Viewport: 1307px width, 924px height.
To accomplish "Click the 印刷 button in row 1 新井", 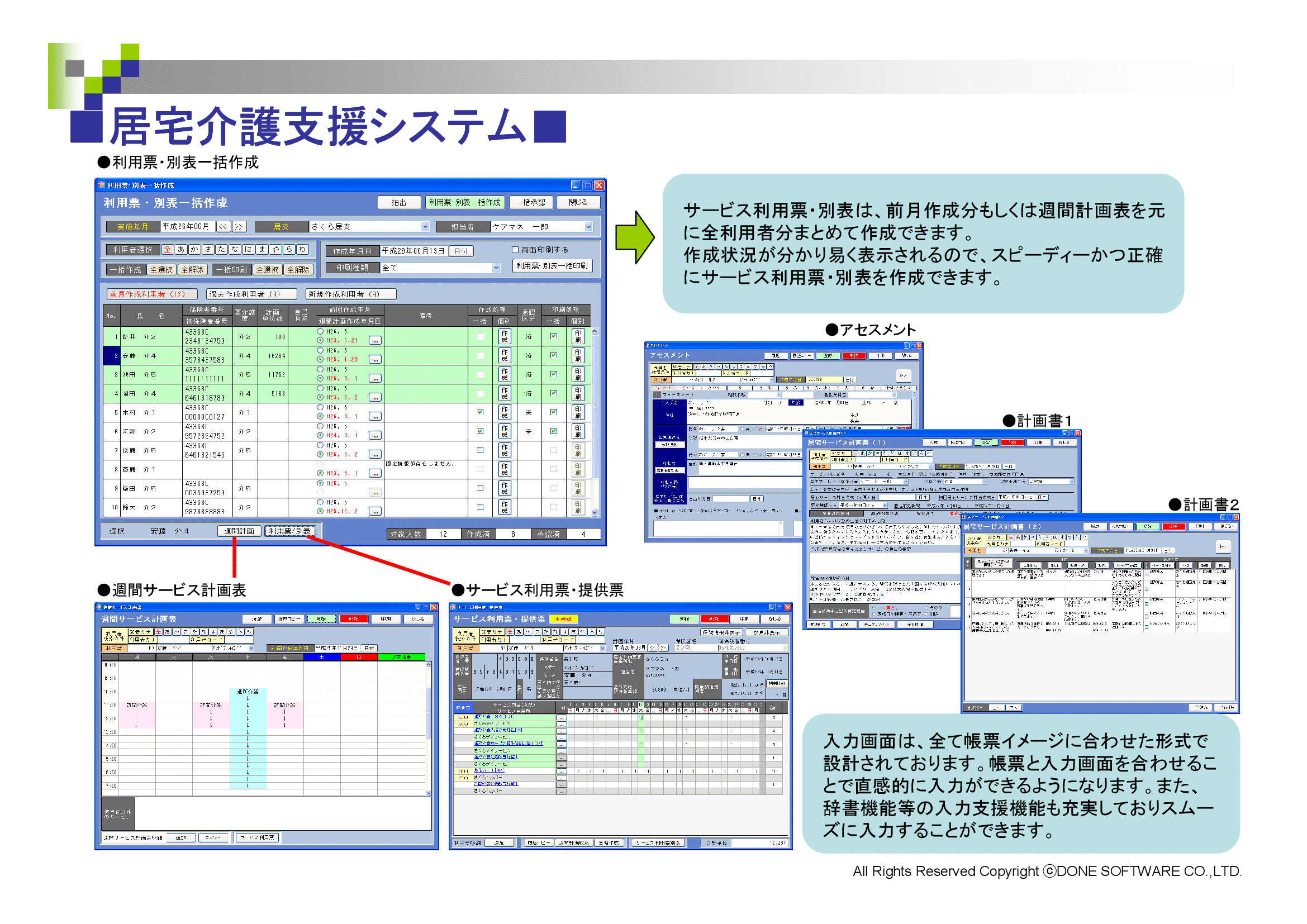I will point(578,336).
